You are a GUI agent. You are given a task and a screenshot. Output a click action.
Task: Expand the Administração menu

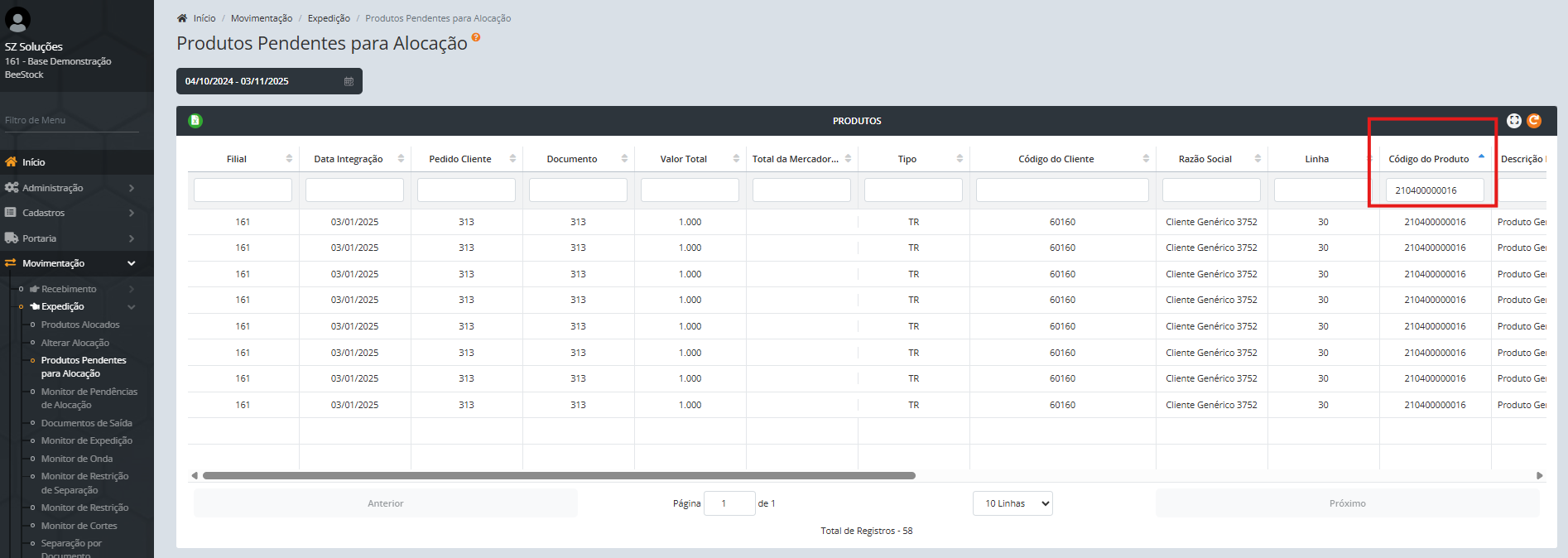point(70,188)
